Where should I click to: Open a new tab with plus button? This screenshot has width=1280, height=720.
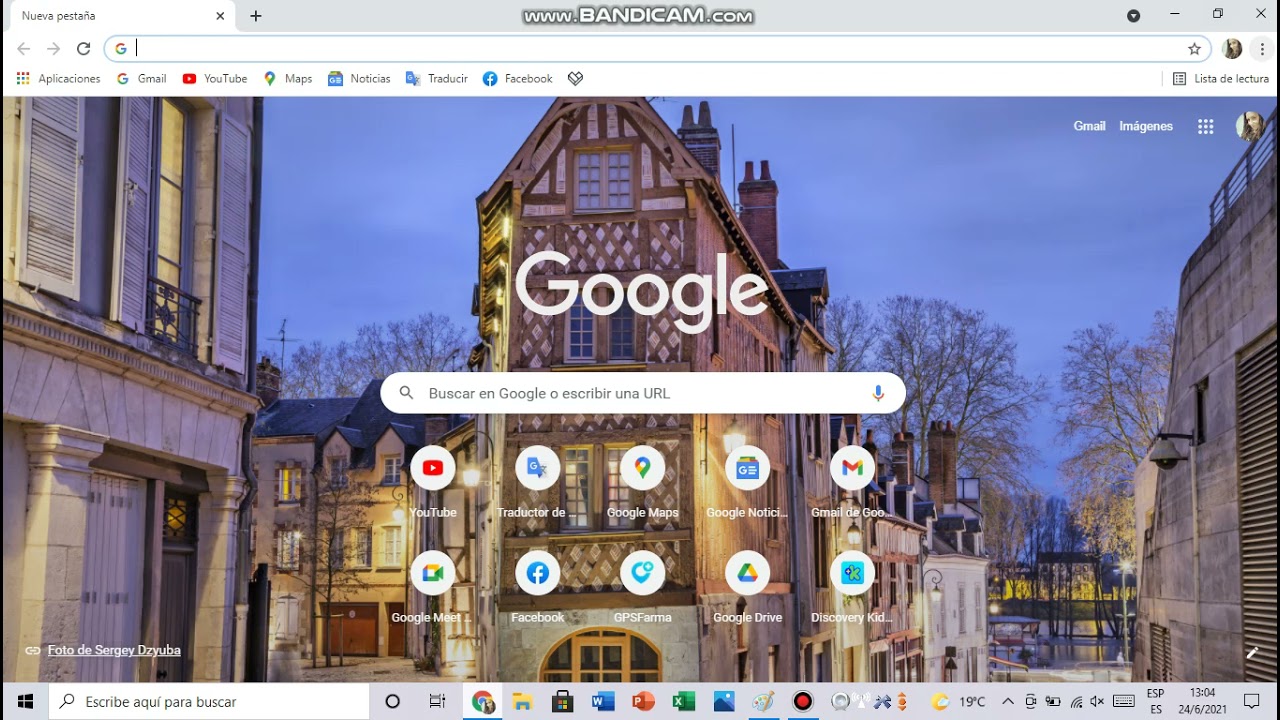(256, 16)
